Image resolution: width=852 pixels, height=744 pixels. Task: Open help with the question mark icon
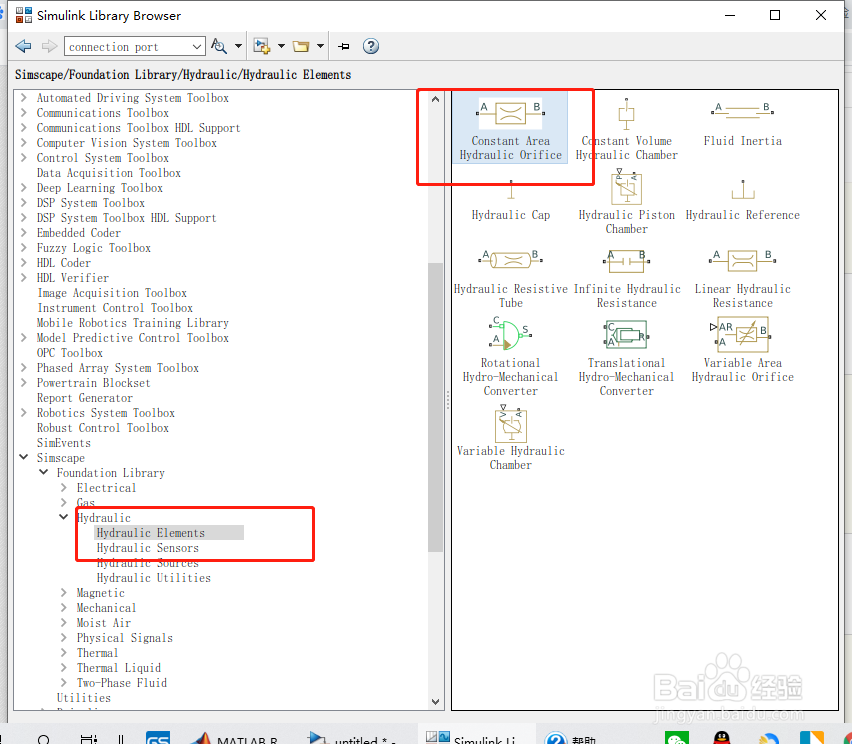click(x=371, y=46)
